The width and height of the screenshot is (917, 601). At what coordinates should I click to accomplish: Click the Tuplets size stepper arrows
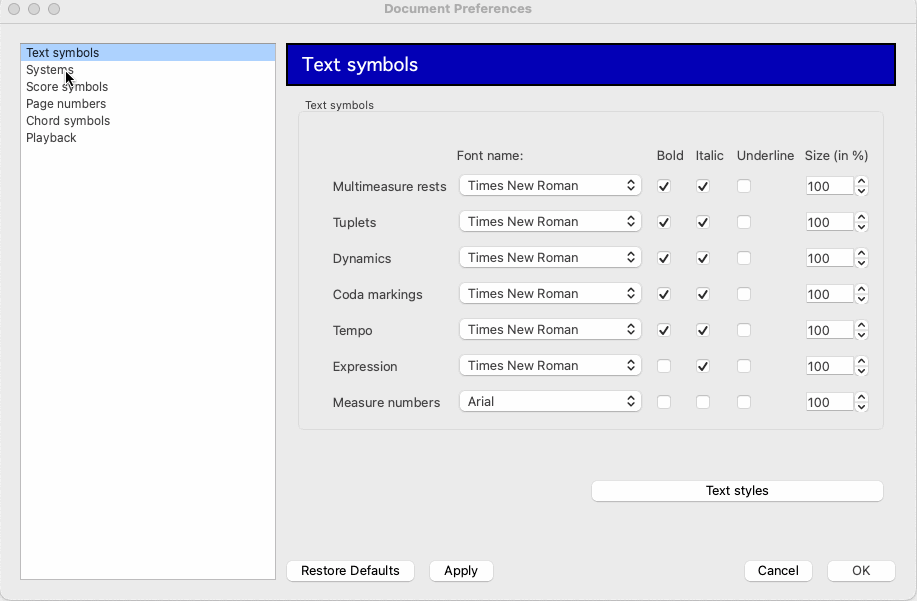click(x=861, y=222)
